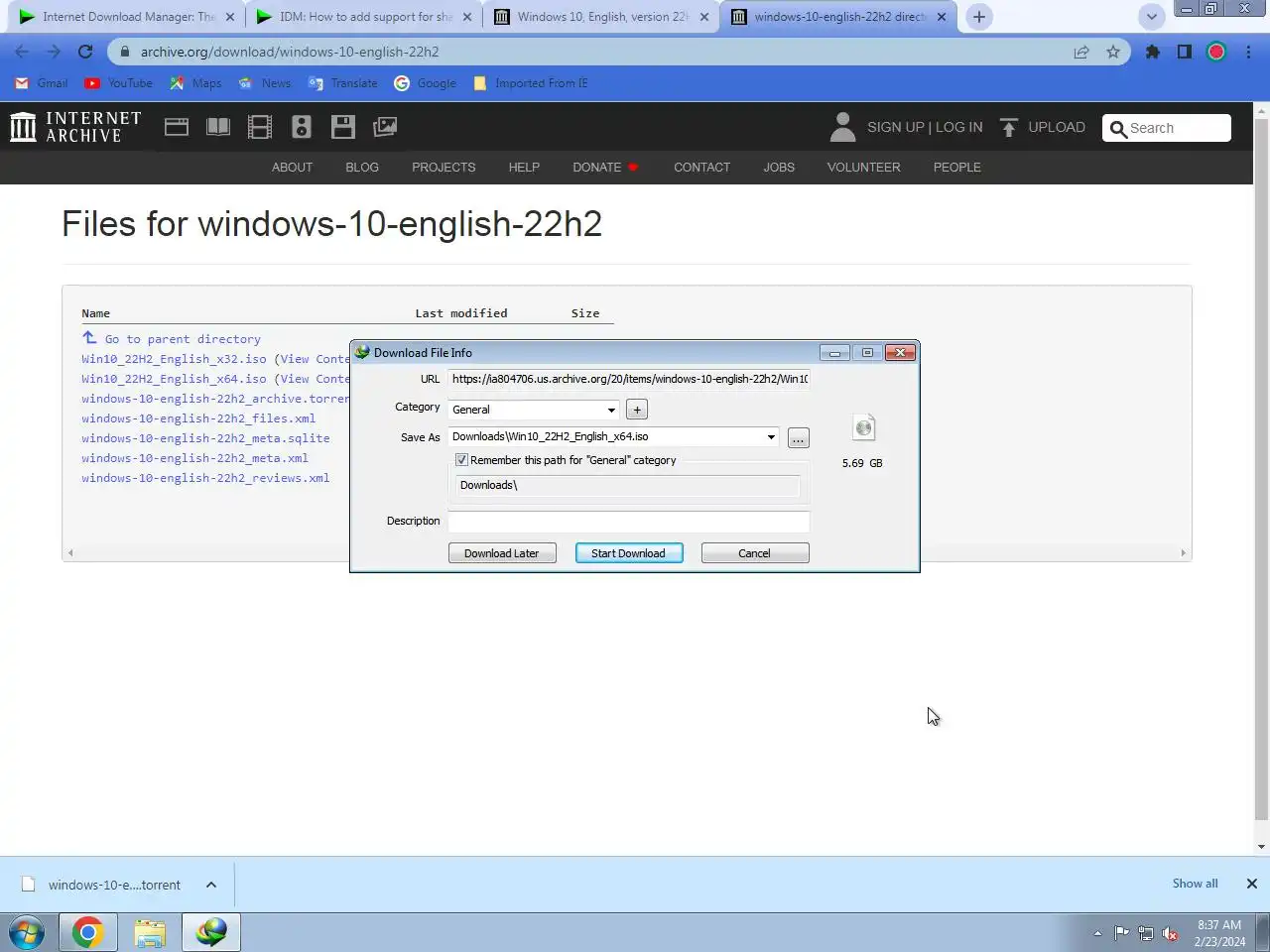Viewport: 1270px width, 952px height.
Task: Open the Internet Archive web section icon
Action: (177, 127)
